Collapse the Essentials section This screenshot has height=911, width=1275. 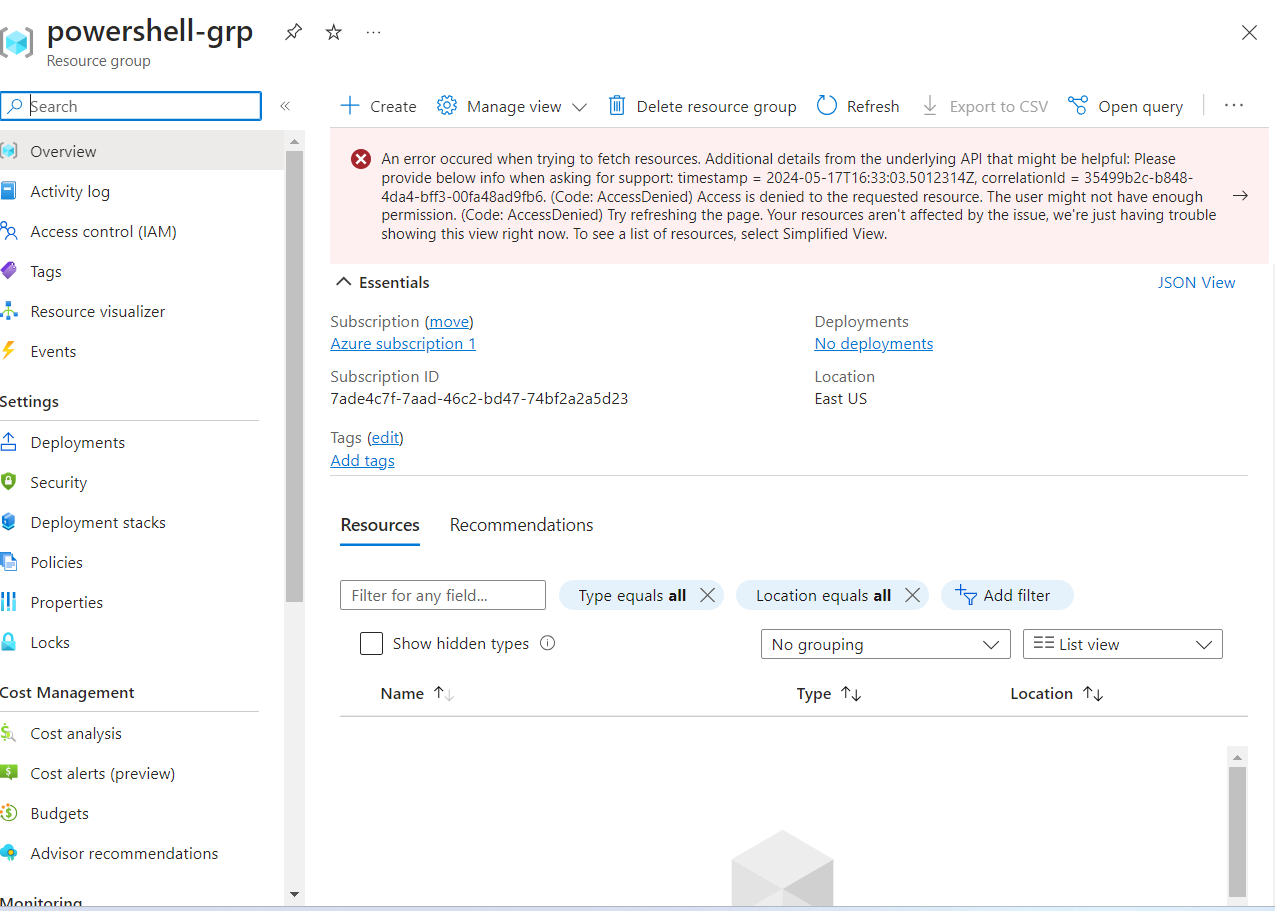pos(381,283)
